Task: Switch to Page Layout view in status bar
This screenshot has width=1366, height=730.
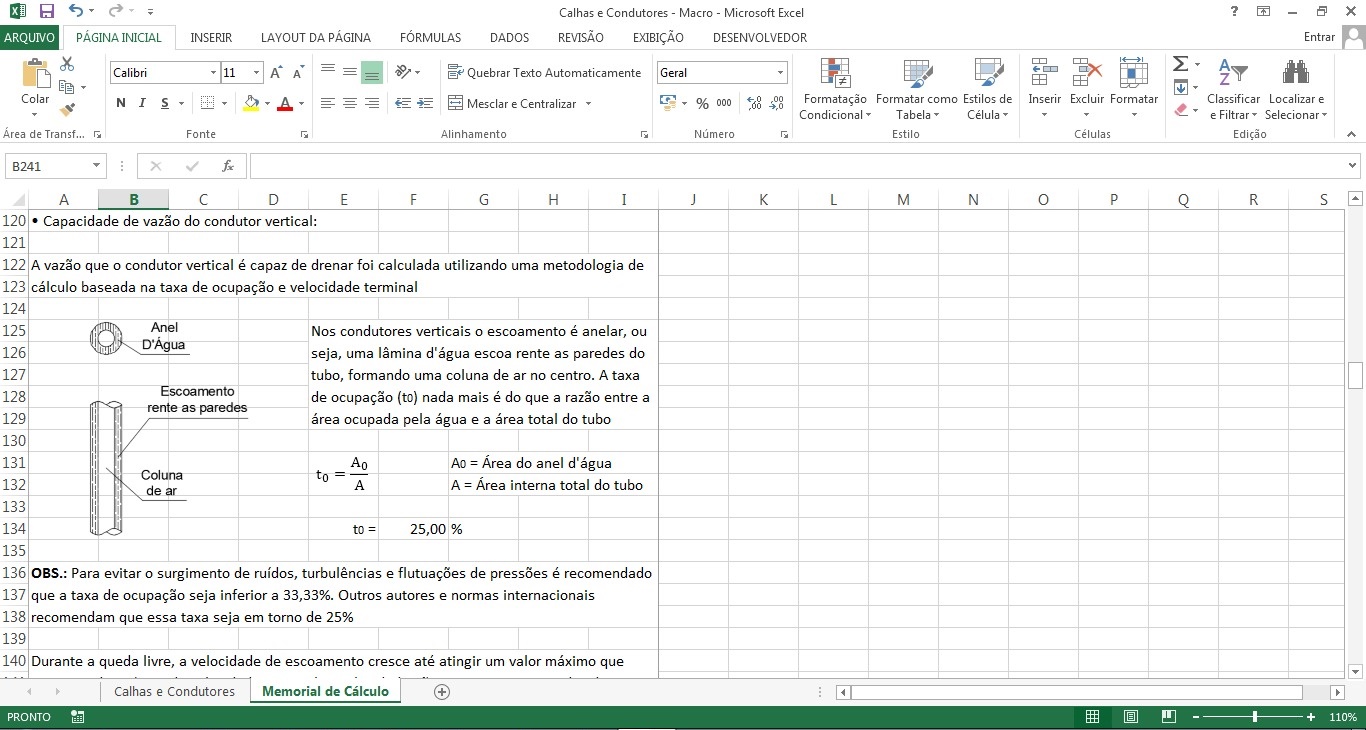Action: click(x=1130, y=717)
